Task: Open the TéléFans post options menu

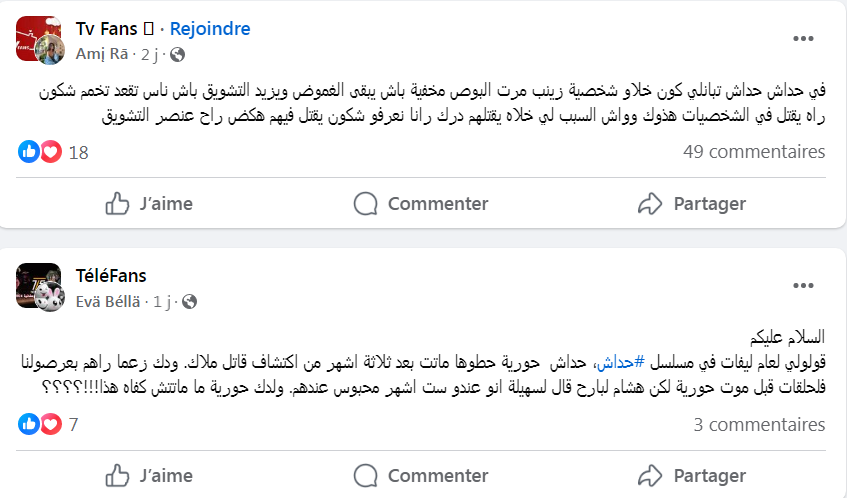Action: 803,287
